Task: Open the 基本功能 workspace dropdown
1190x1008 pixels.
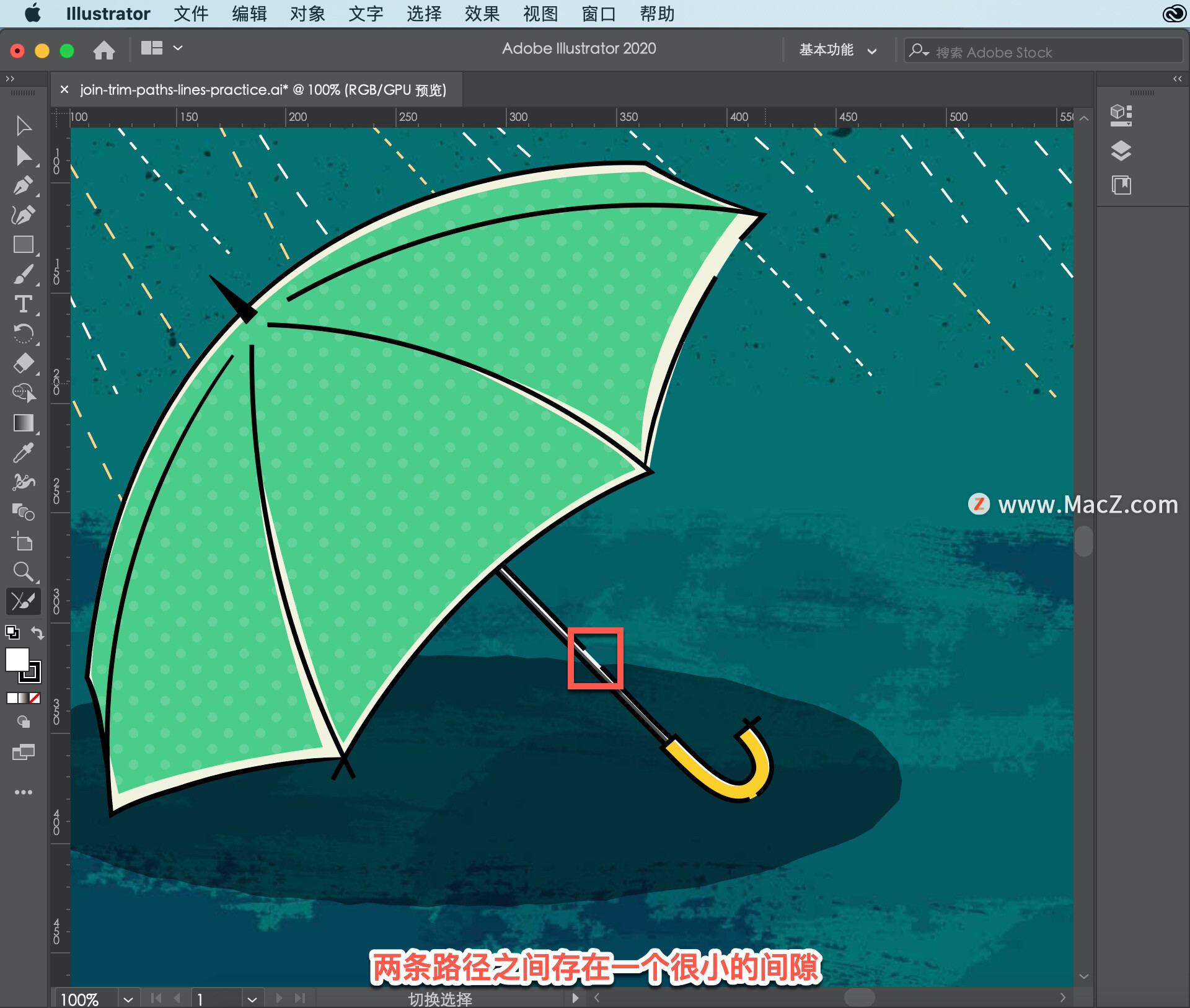Action: coord(838,50)
